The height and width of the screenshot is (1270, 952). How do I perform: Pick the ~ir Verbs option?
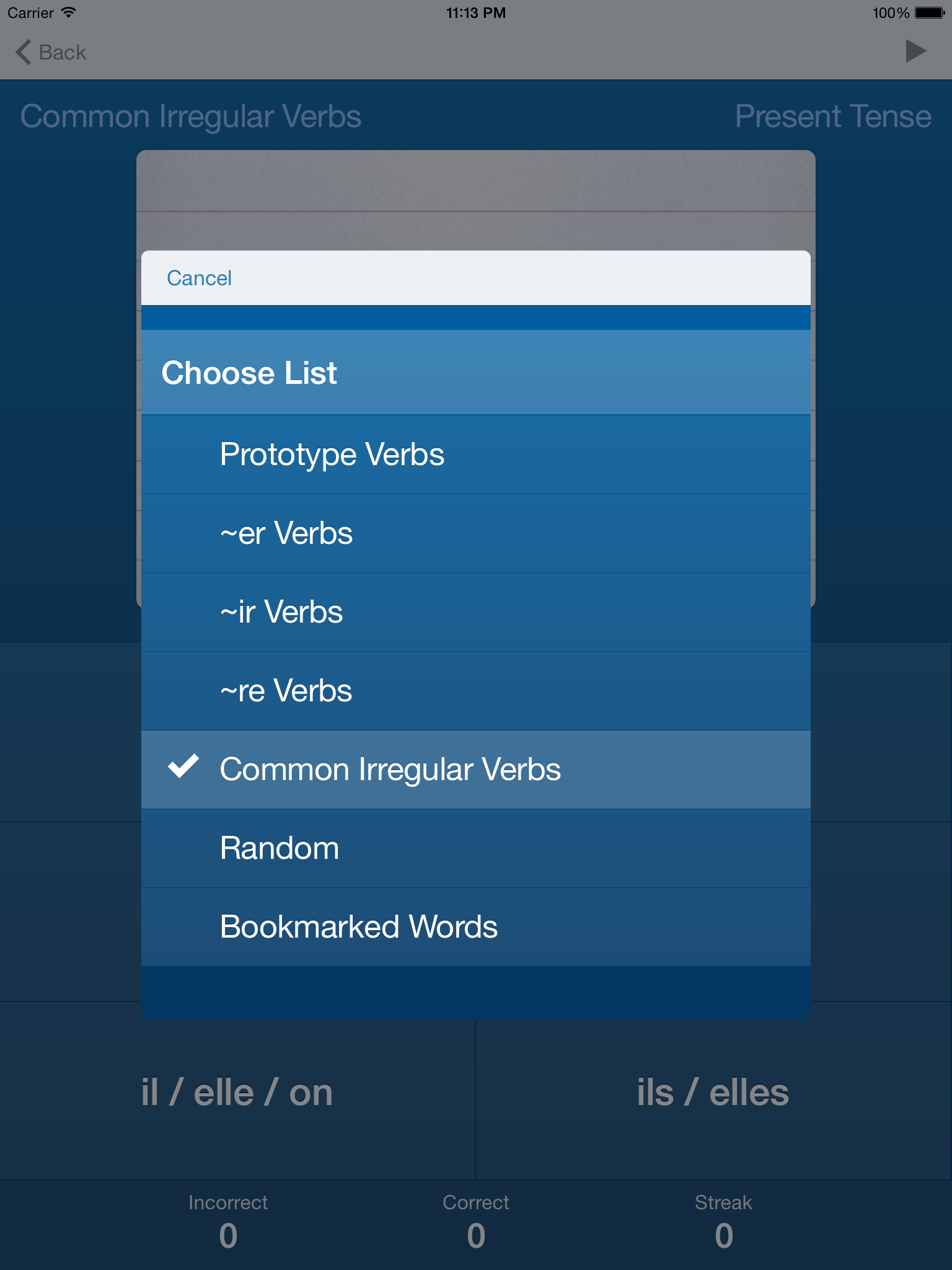(475, 612)
